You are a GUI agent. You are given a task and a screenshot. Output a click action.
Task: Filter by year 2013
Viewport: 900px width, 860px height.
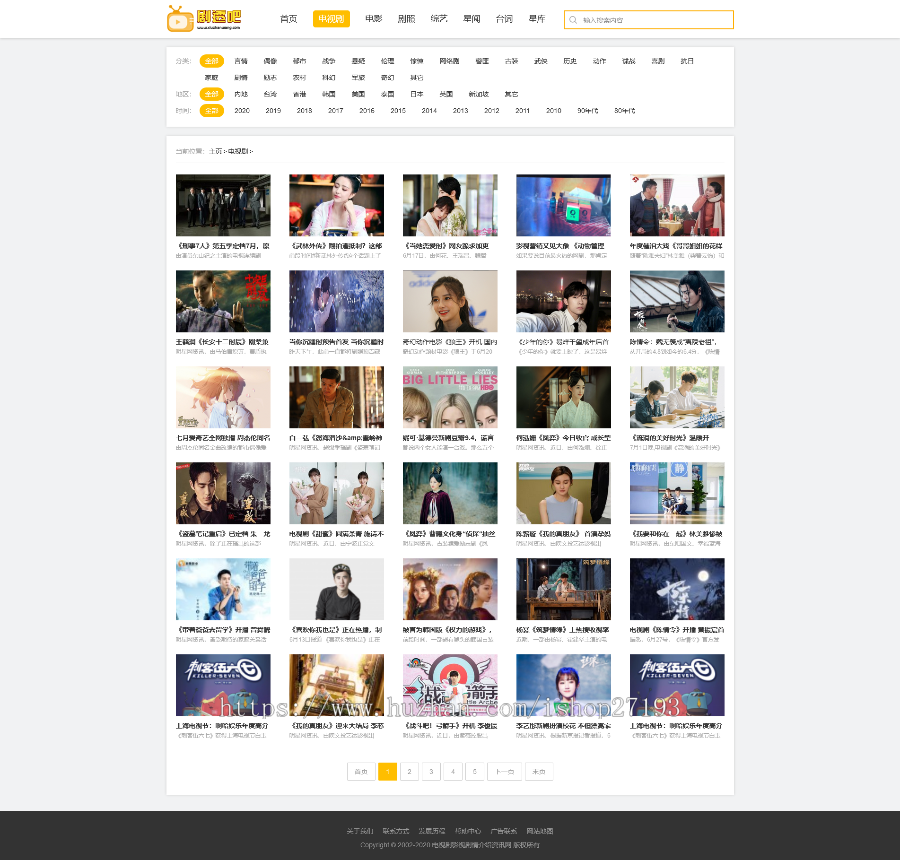click(x=460, y=110)
